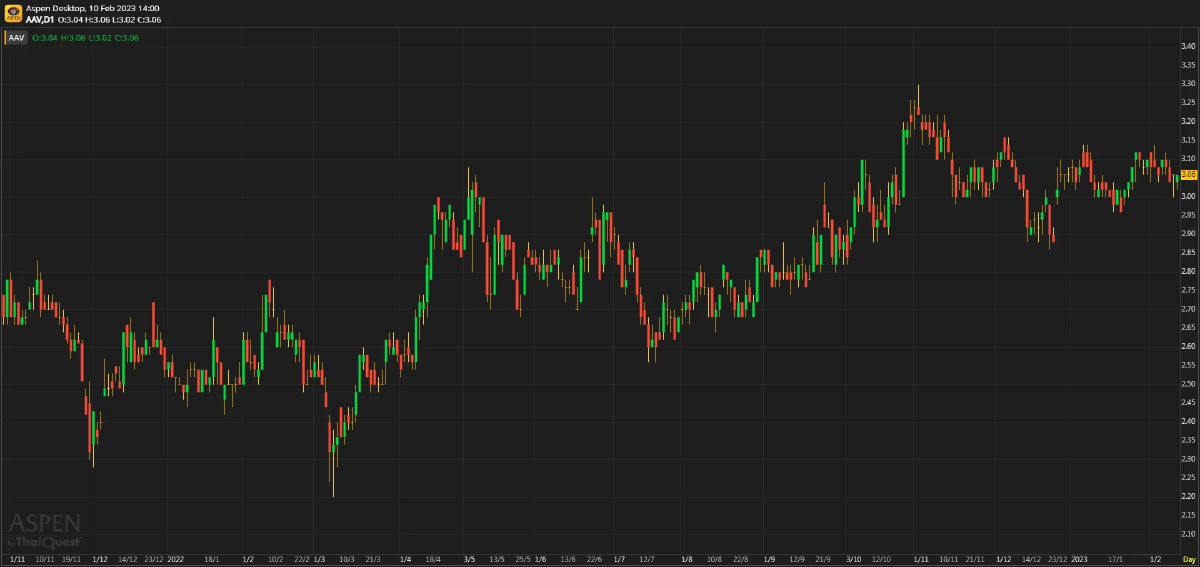The image size is (1200, 567).
Task: Click the 17/1 date label on time axis
Action: coord(1117,558)
